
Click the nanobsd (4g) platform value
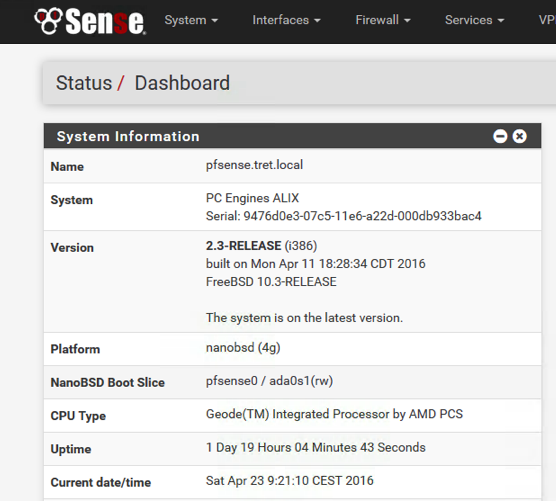pos(243,348)
